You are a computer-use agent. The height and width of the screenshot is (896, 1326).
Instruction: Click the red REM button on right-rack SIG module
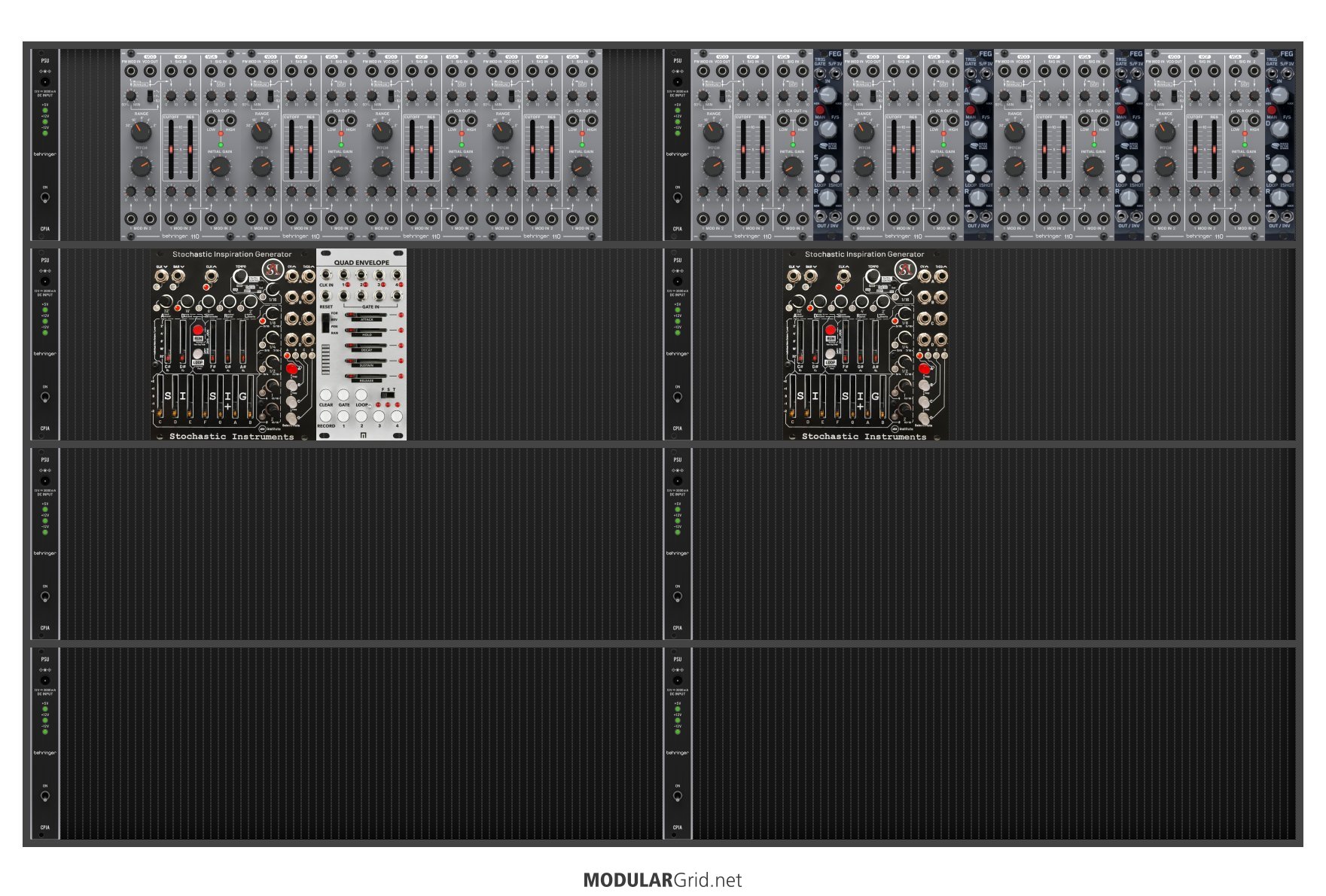830,331
